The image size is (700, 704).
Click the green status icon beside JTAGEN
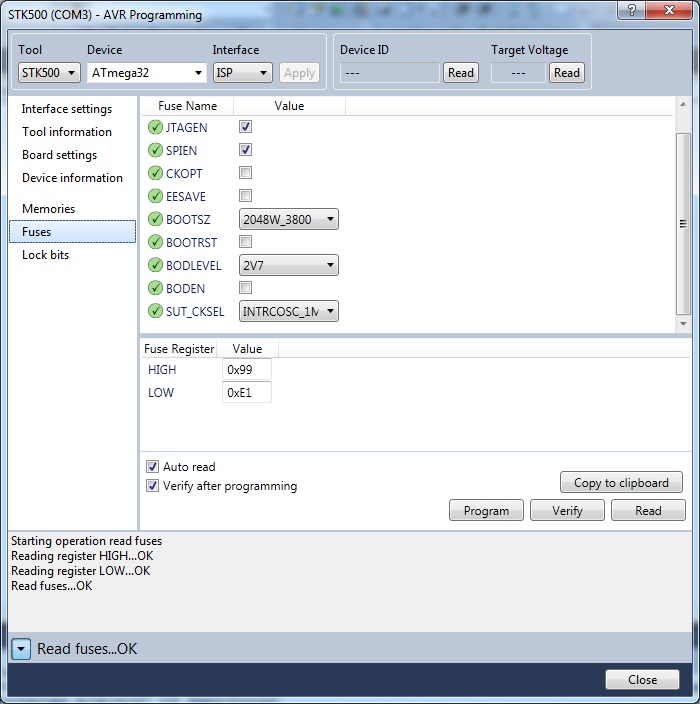tap(155, 128)
